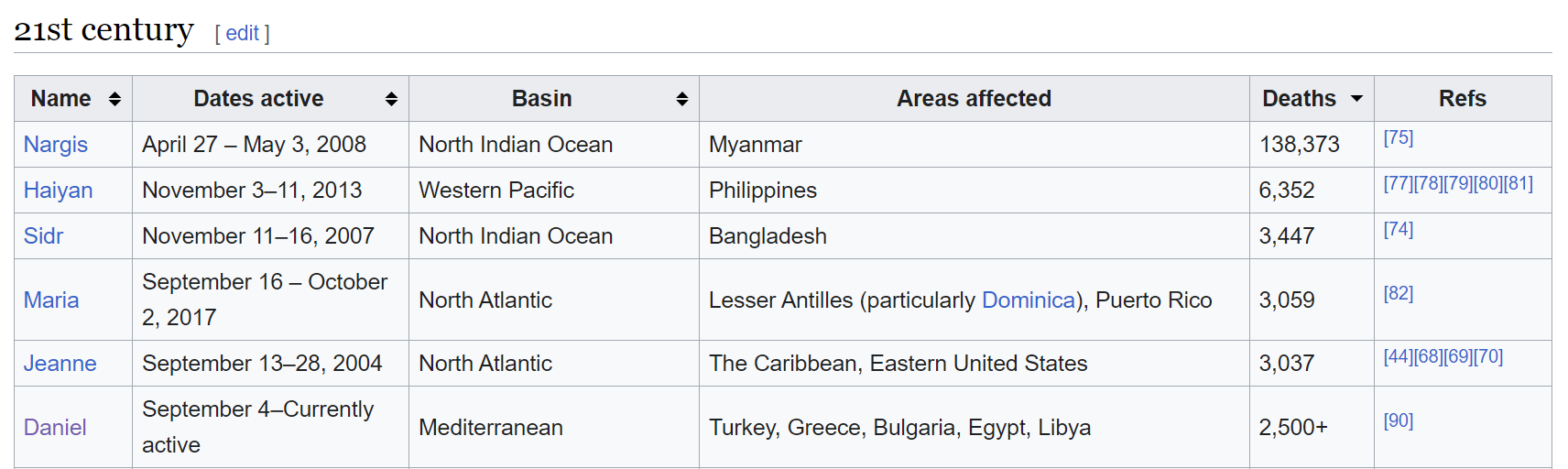The width and height of the screenshot is (1568, 469).
Task: Jump to reference 74 for Sidr
Action: pos(1398,230)
